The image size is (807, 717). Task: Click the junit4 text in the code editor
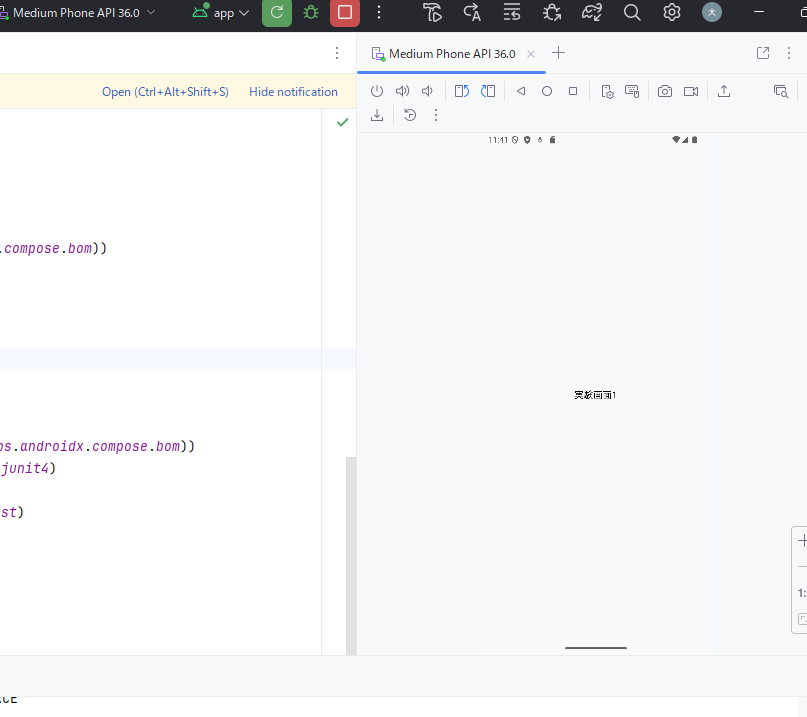(25, 468)
